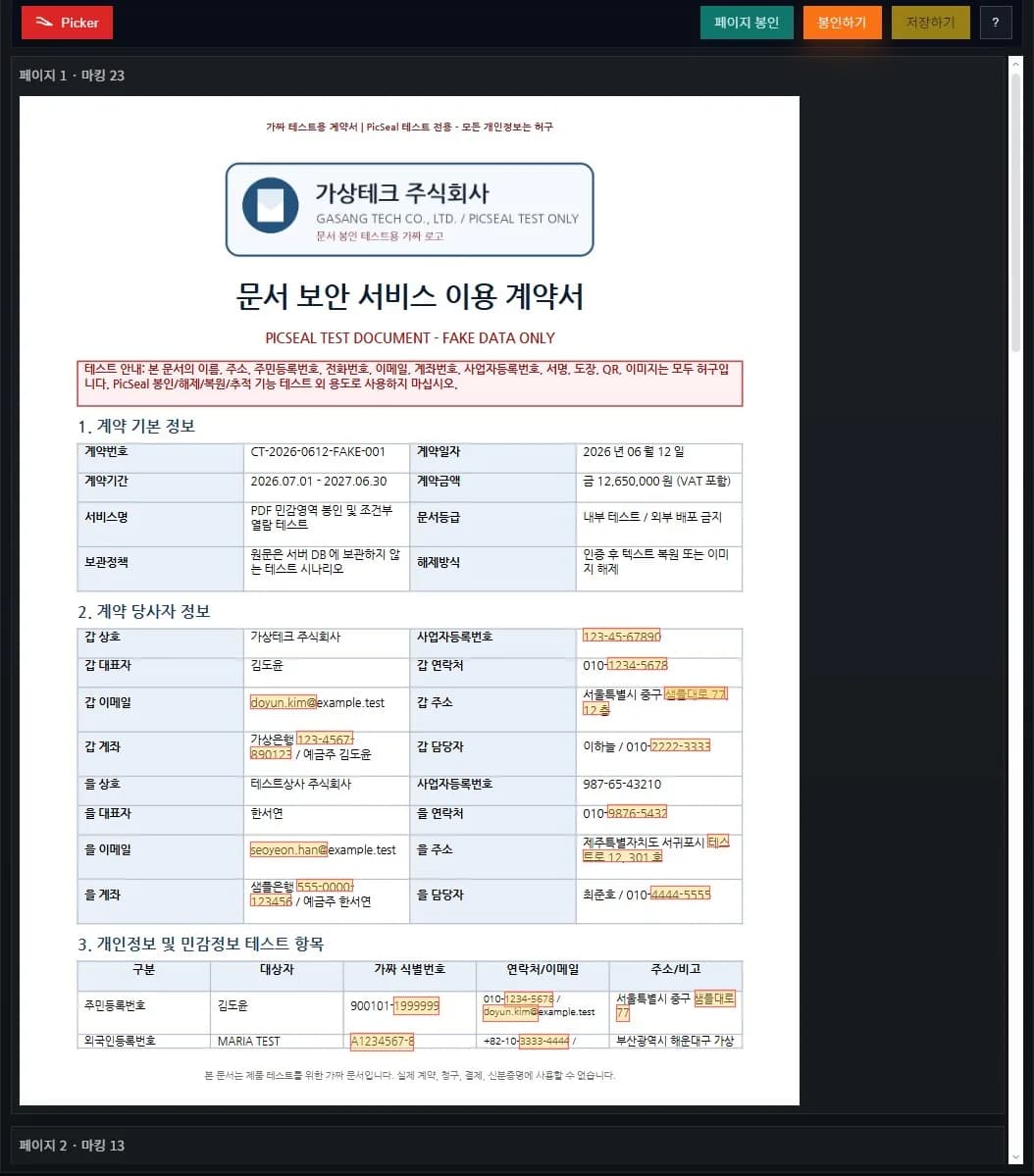The image size is (1034, 1176).
Task: Click the vertical scrollbar thumb
Action: 1015,212
